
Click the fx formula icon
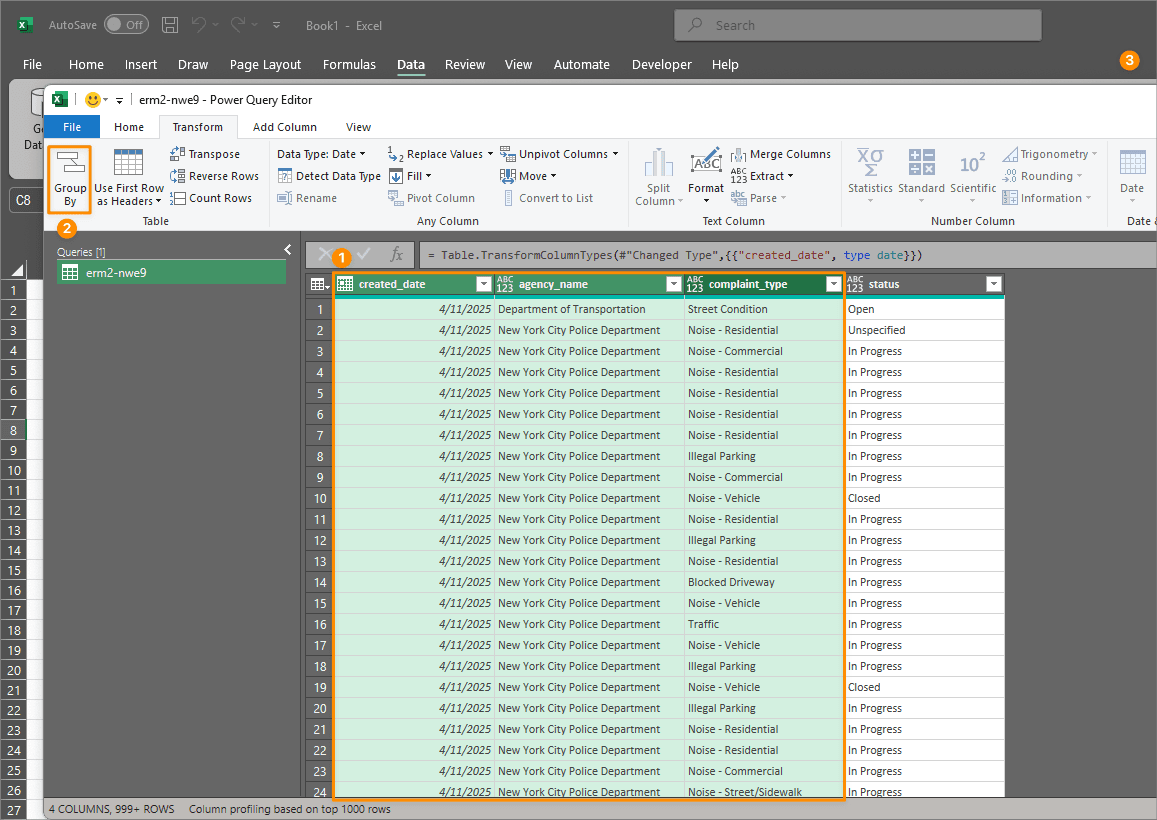(x=396, y=255)
